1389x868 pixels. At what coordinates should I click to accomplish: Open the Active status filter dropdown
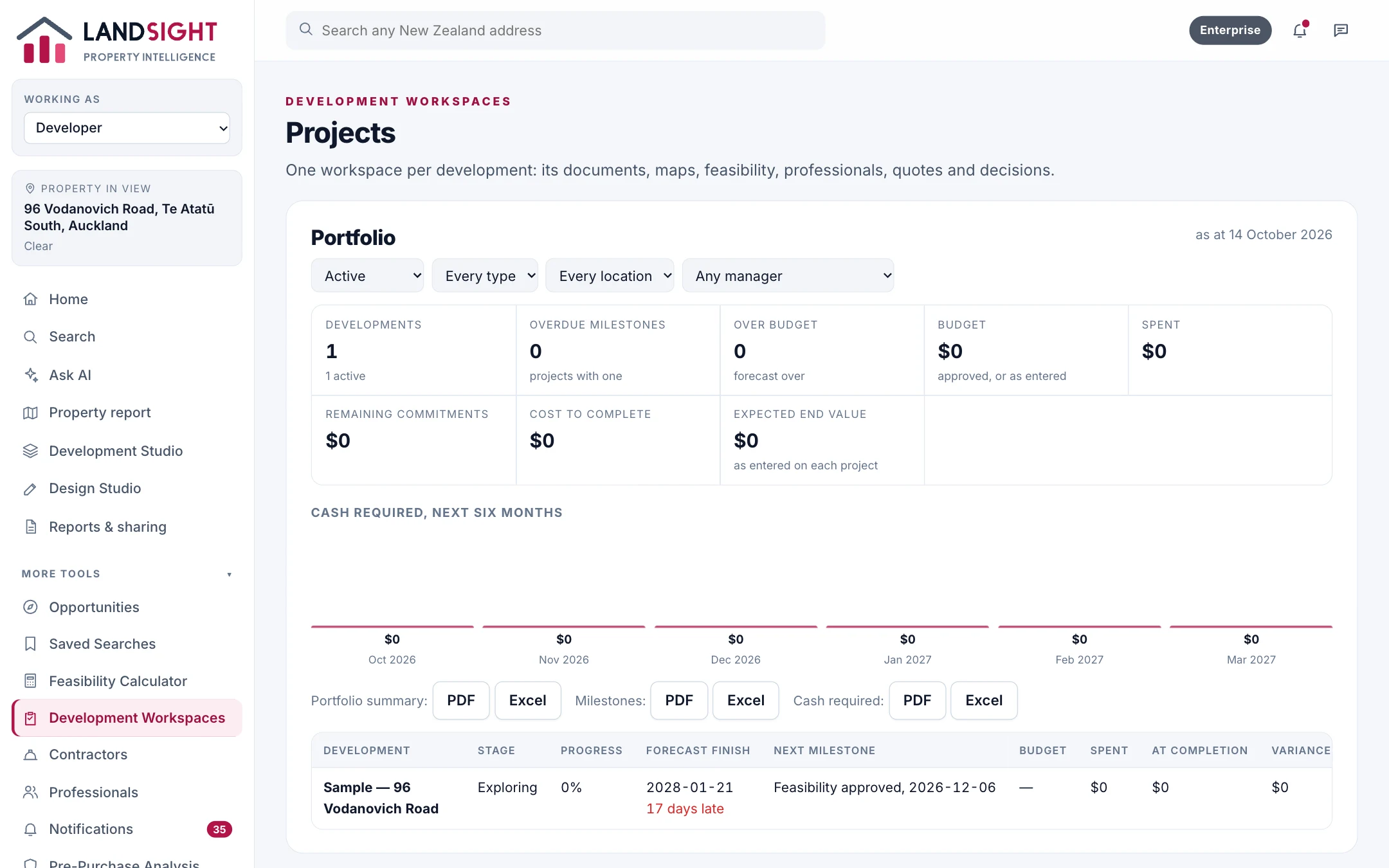coord(367,276)
